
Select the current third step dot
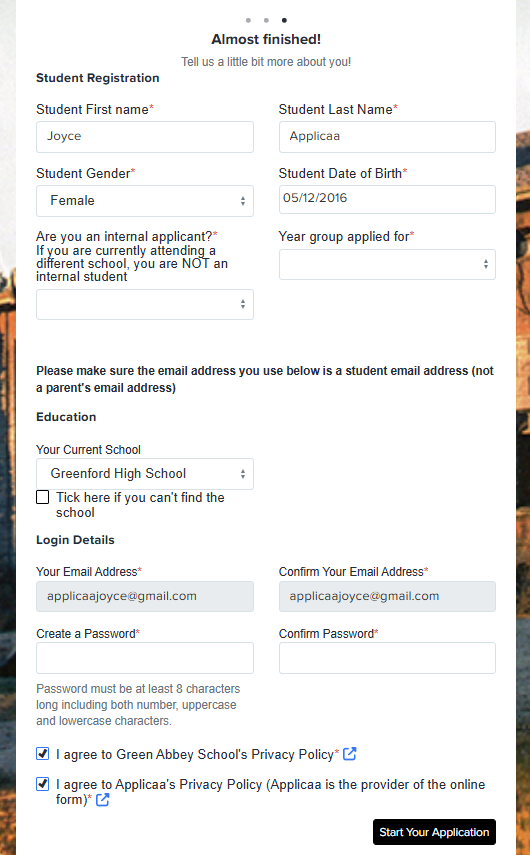click(x=284, y=20)
